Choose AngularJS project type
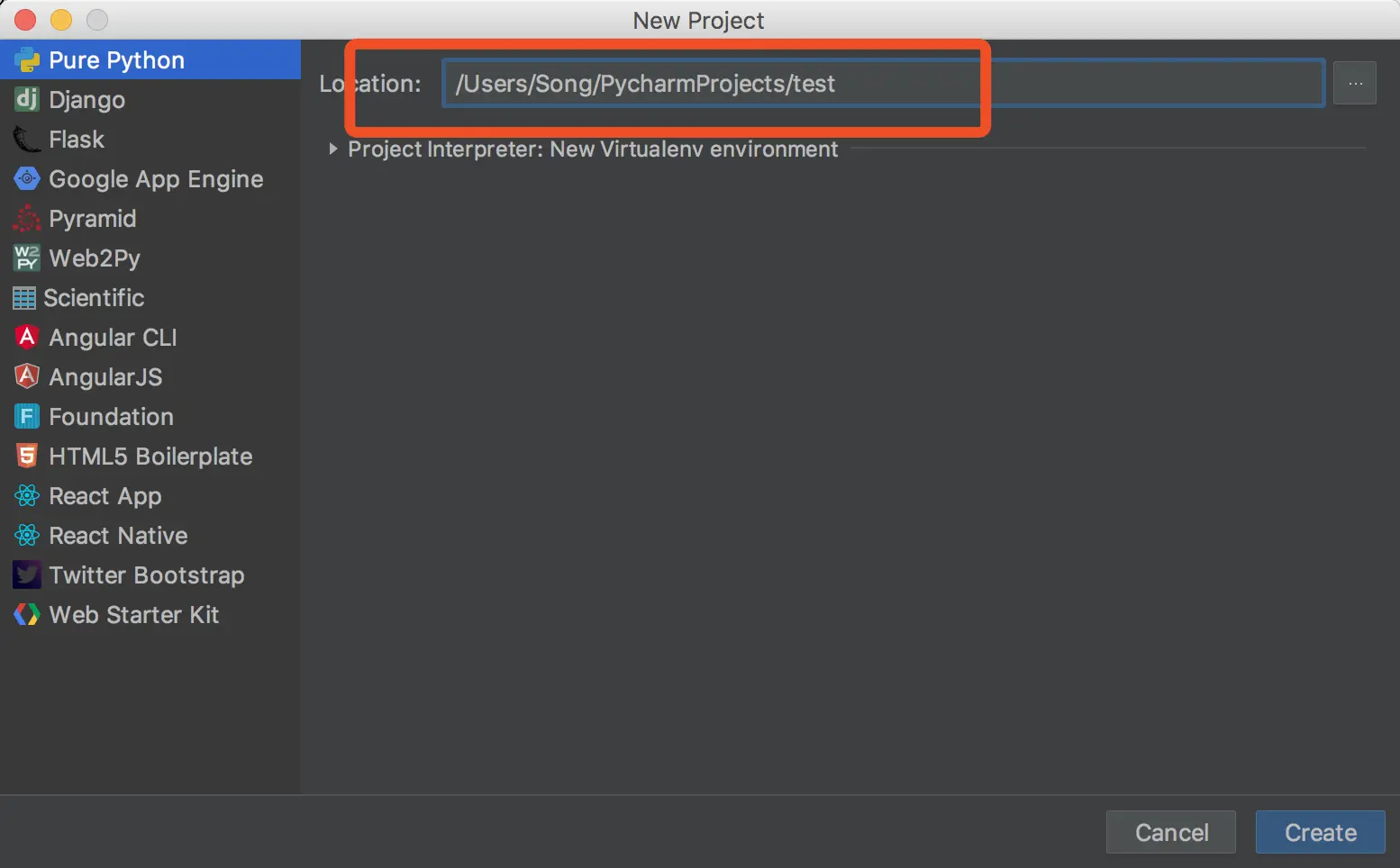Image resolution: width=1400 pixels, height=868 pixels. point(150,376)
